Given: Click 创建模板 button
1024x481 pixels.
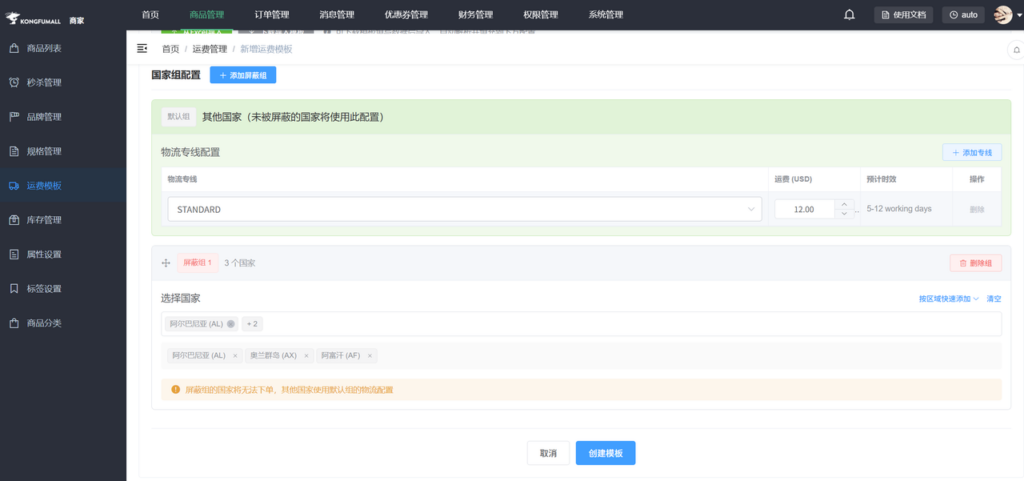Looking at the screenshot, I should click(605, 453).
